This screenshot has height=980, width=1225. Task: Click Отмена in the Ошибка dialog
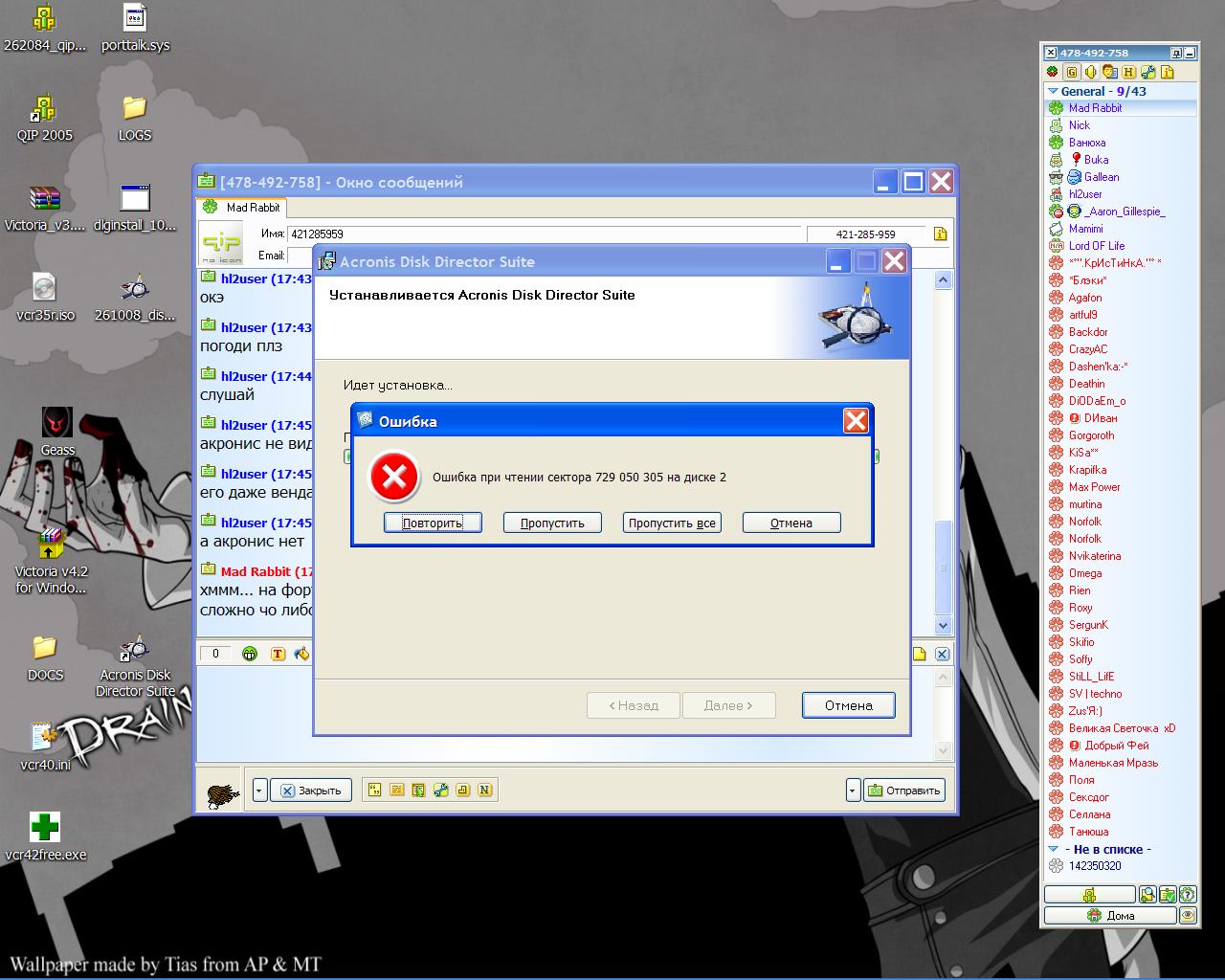(x=791, y=523)
